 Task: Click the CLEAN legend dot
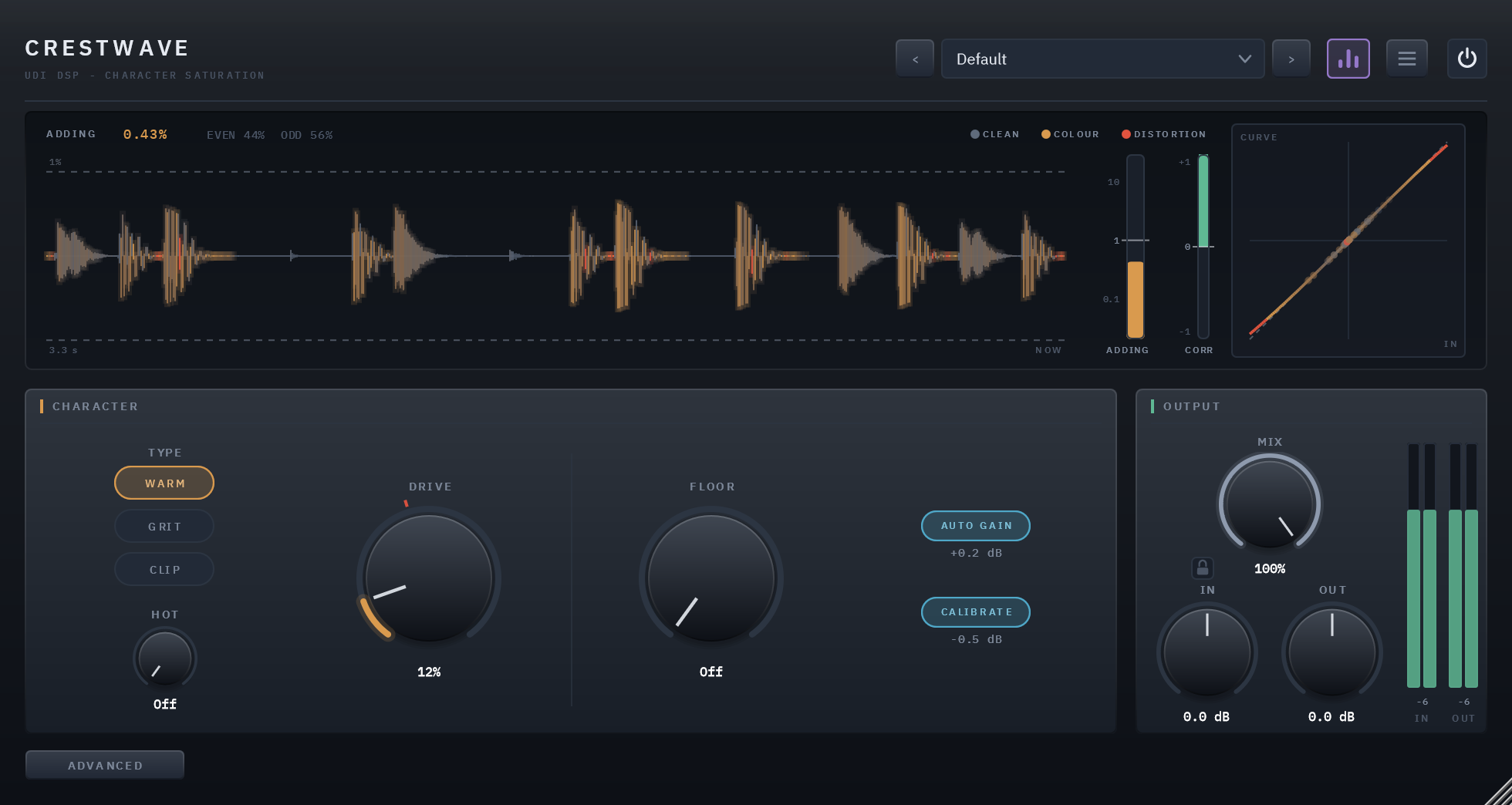[975, 134]
